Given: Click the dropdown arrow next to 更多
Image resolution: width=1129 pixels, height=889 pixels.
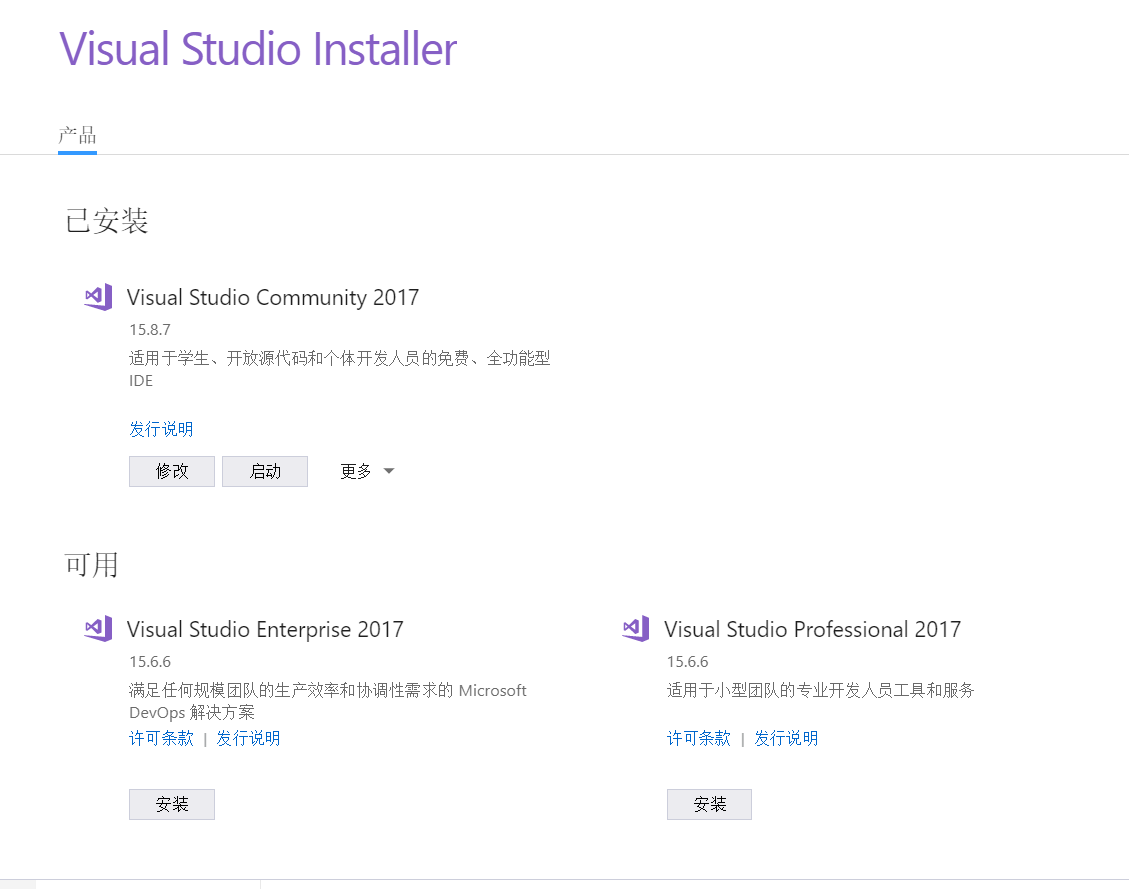Looking at the screenshot, I should pos(389,470).
